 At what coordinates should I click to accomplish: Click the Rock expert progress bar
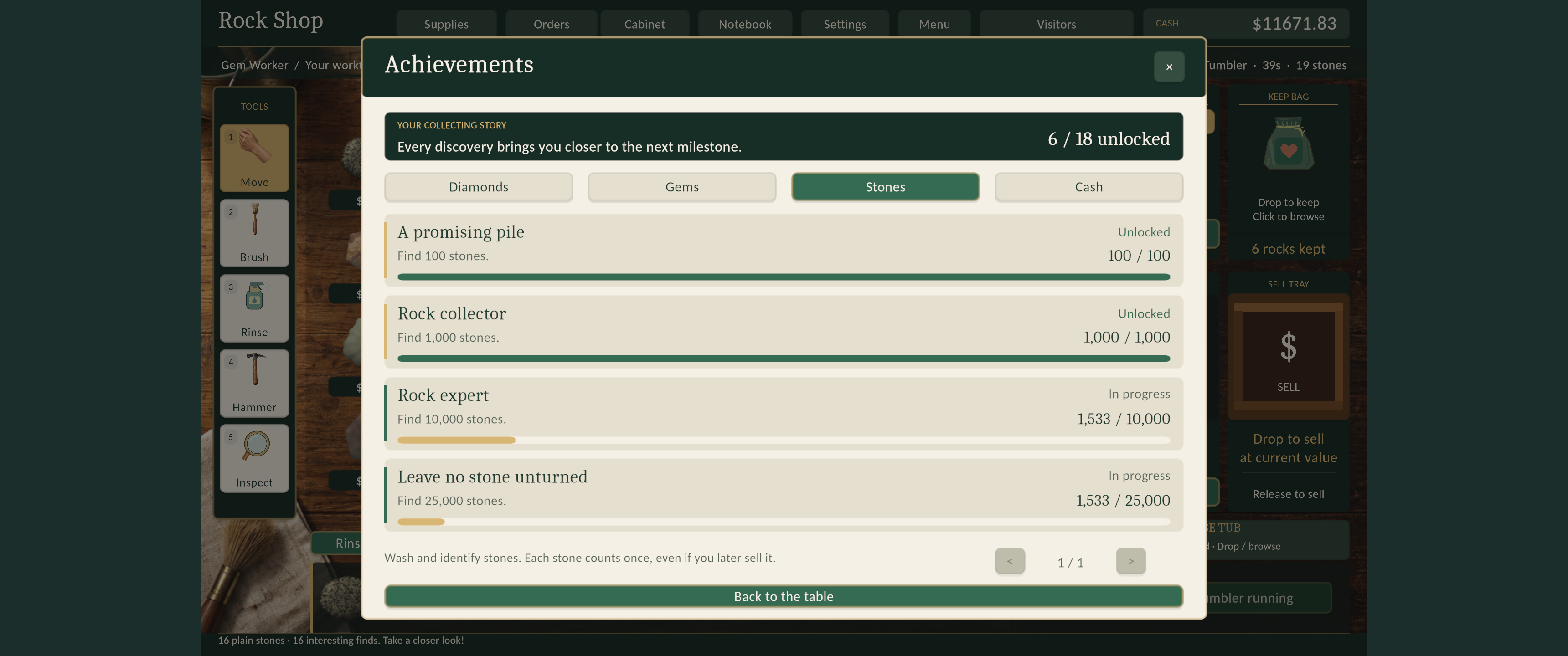click(784, 440)
